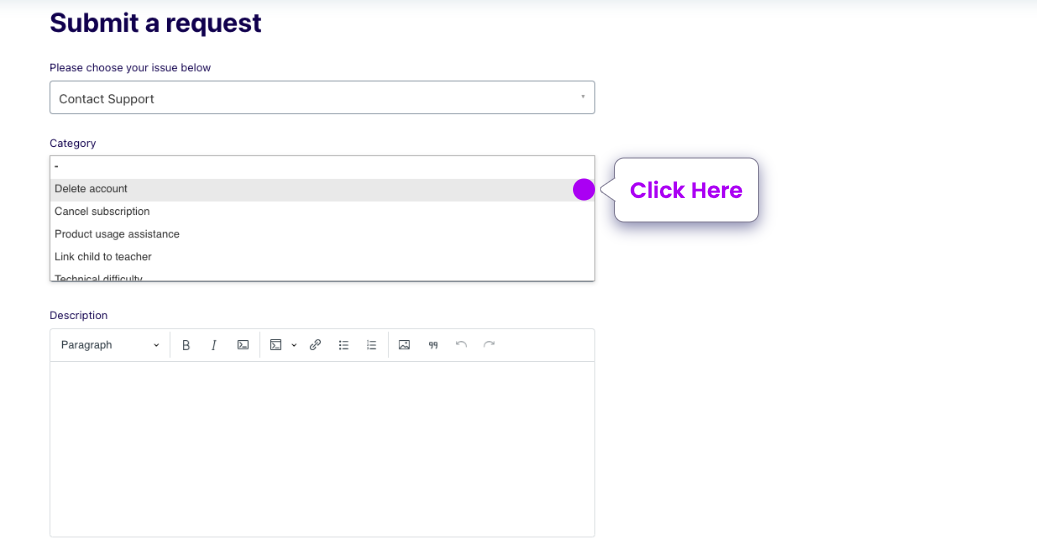Redo the last edit
This screenshot has width=1037, height=541.
coord(489,345)
